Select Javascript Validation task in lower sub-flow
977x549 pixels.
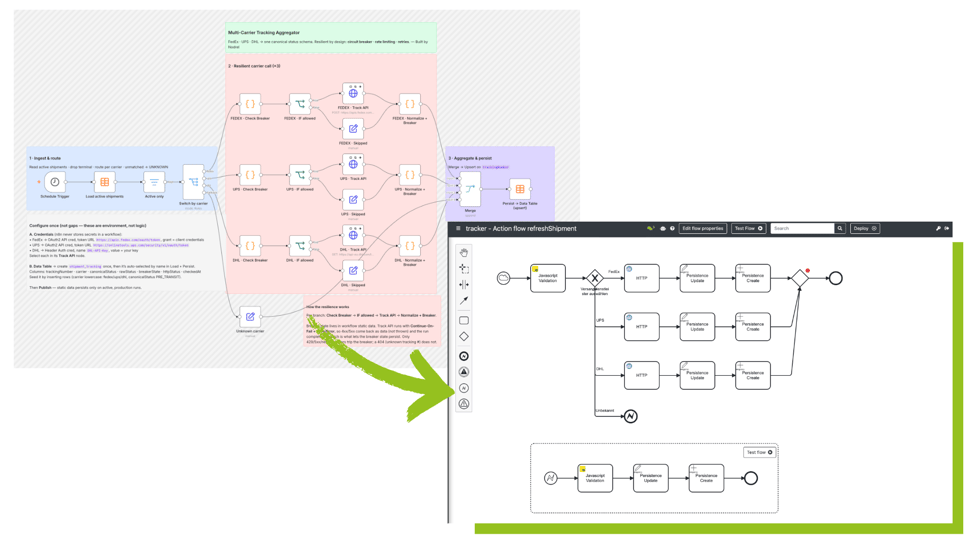(x=595, y=478)
